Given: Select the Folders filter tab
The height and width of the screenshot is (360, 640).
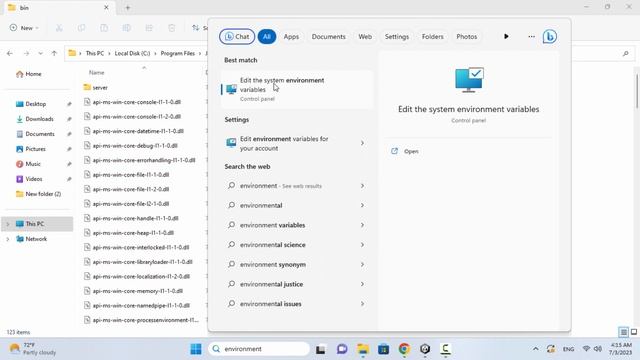Looking at the screenshot, I should tap(433, 37).
